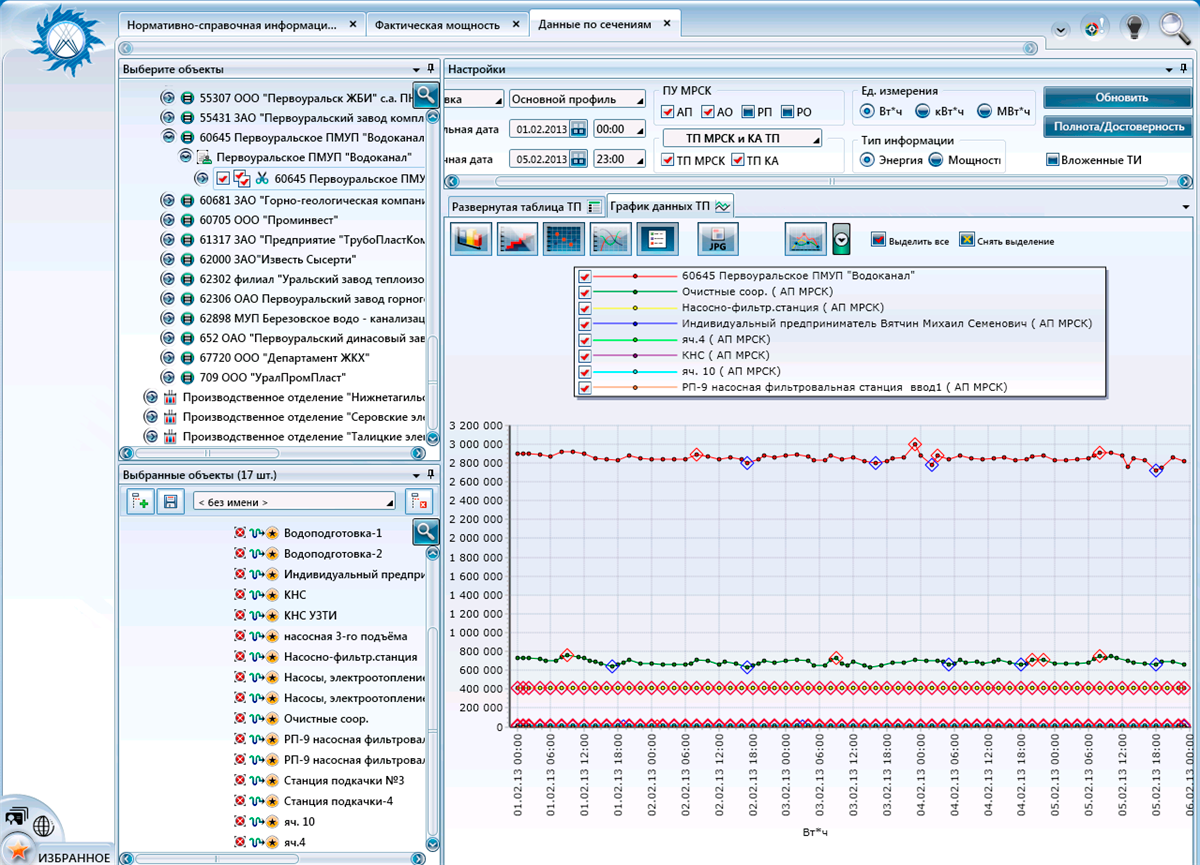Select the МВт*ч unit radio button
The width and height of the screenshot is (1200, 865).
pos(985,111)
